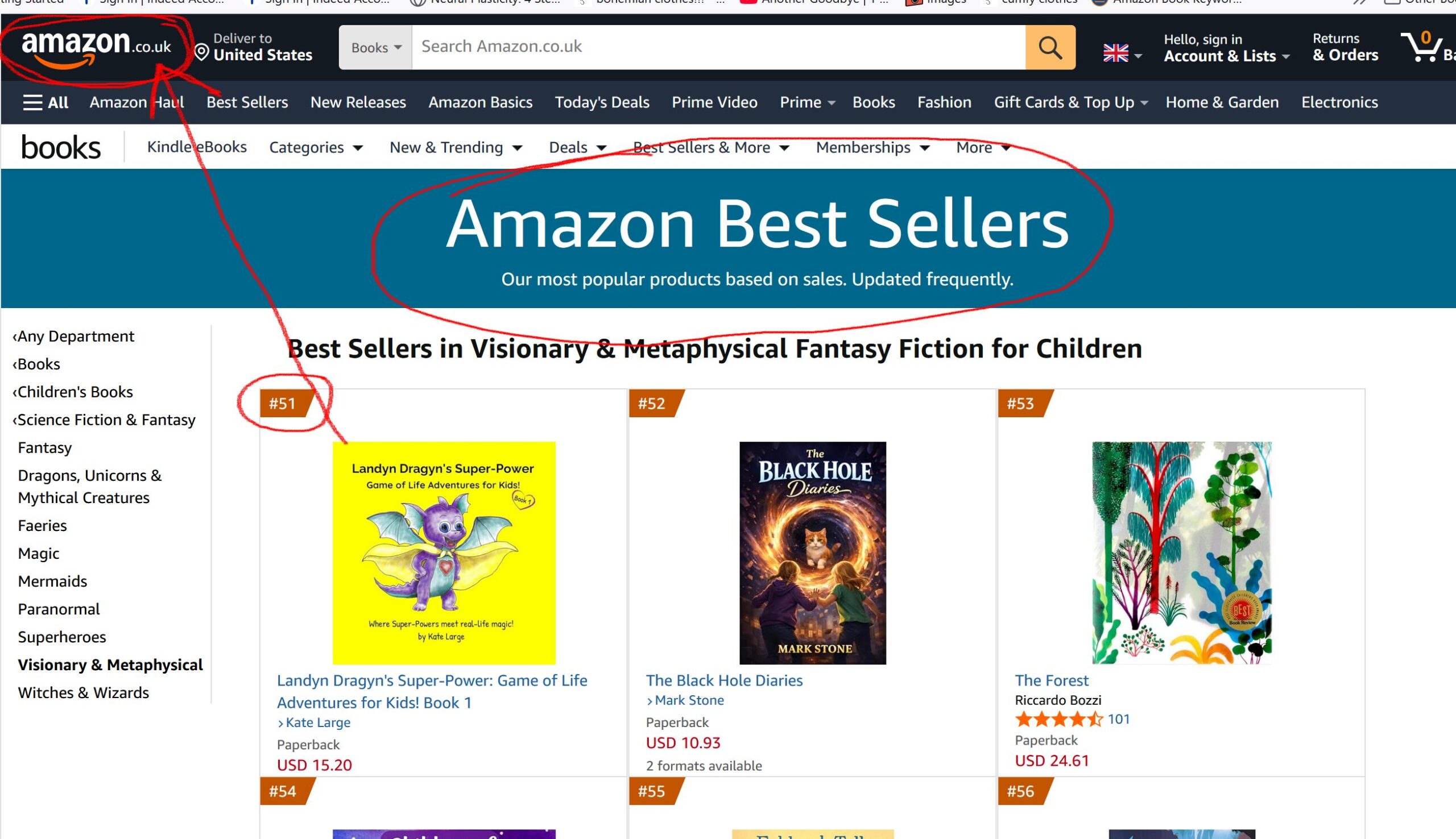Go to Prime Video in navigation
Screen dimensions: 1456x839
tap(714, 102)
